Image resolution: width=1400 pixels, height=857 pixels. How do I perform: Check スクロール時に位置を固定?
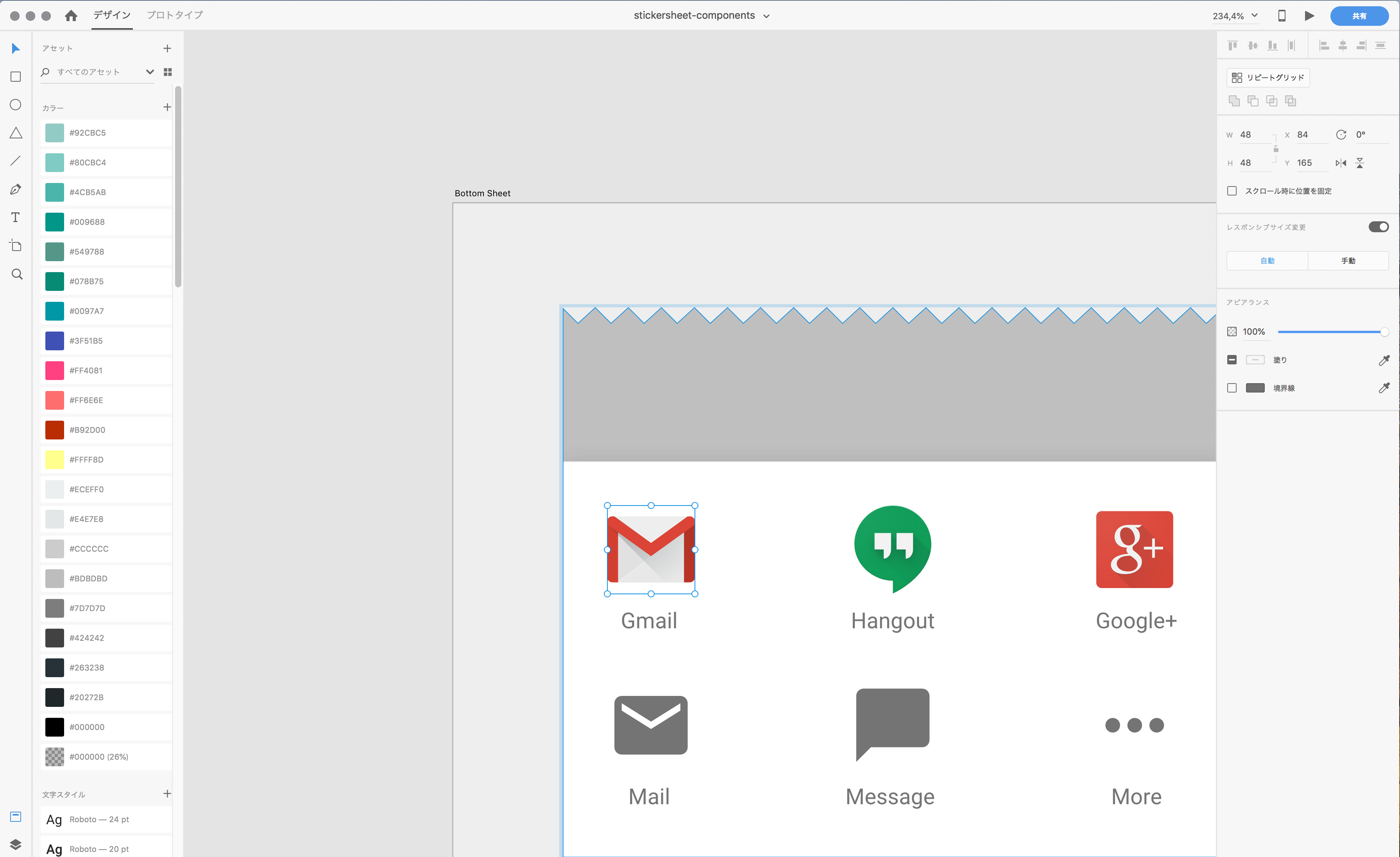pyautogui.click(x=1232, y=191)
